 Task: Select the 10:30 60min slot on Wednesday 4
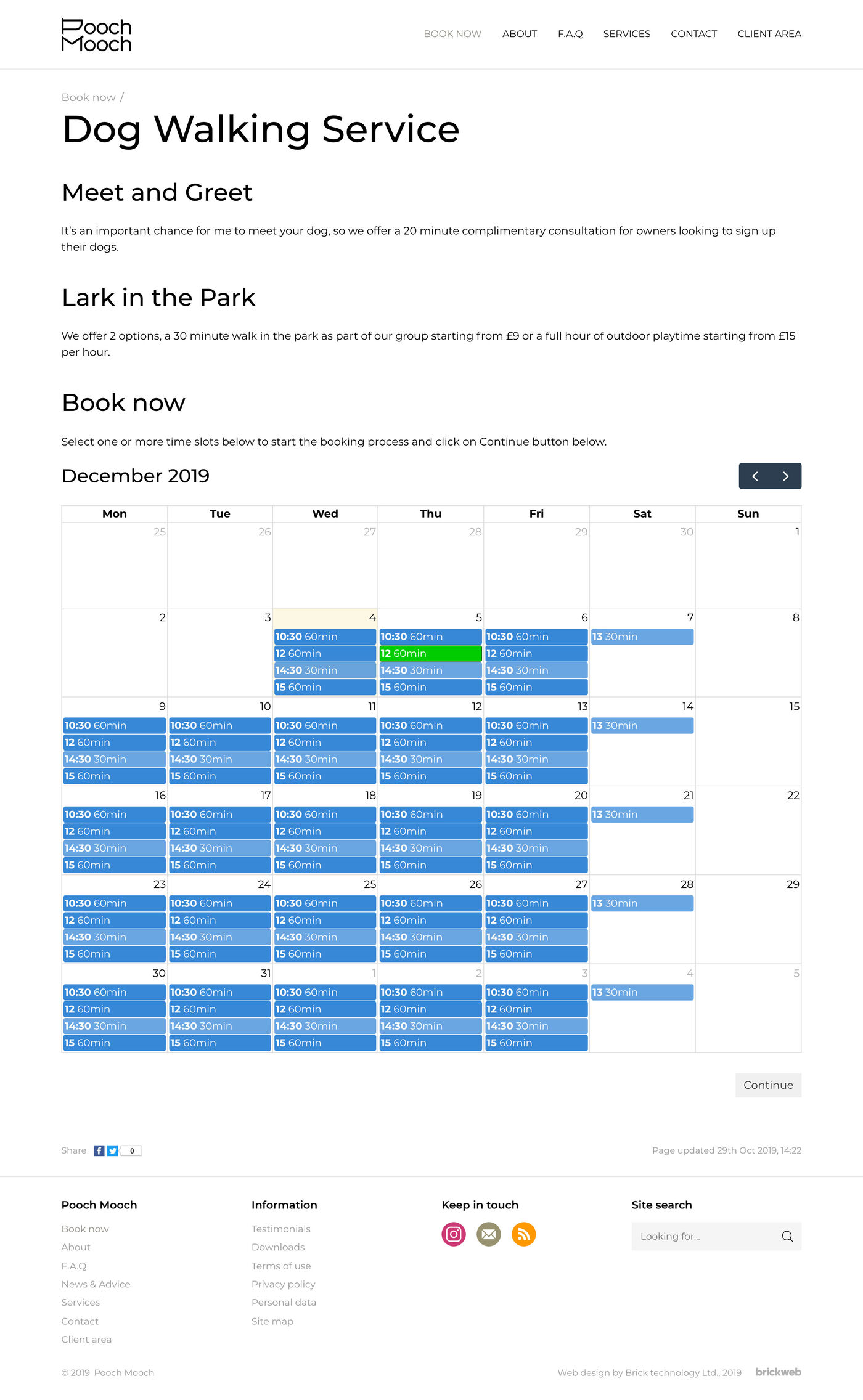pos(325,637)
